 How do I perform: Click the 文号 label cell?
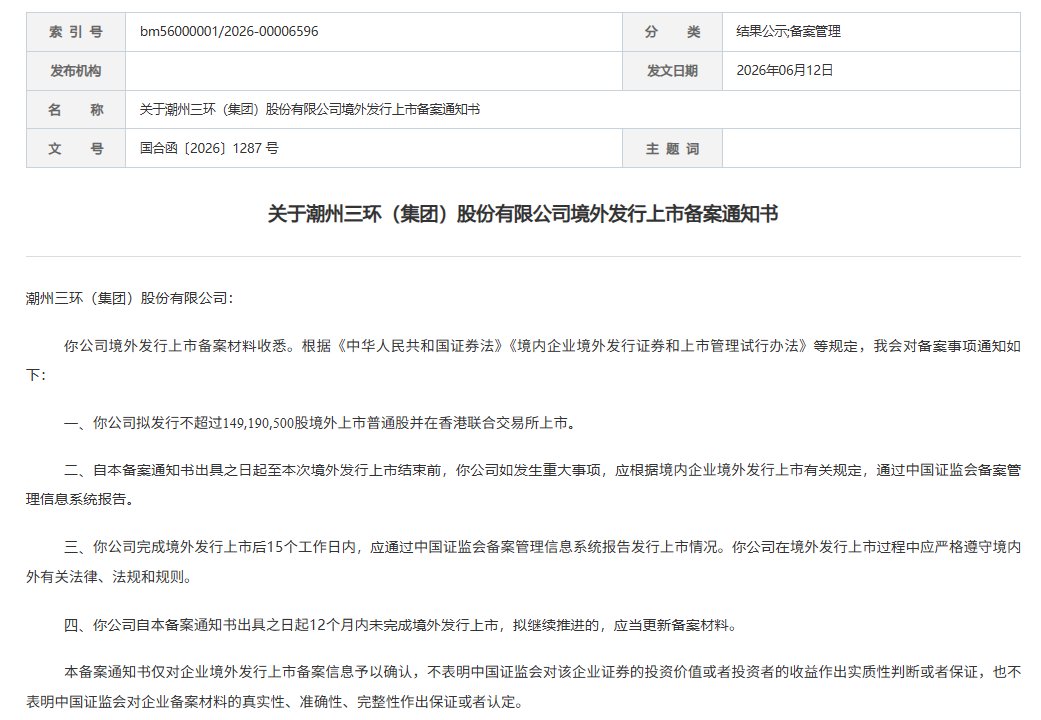tap(76, 148)
